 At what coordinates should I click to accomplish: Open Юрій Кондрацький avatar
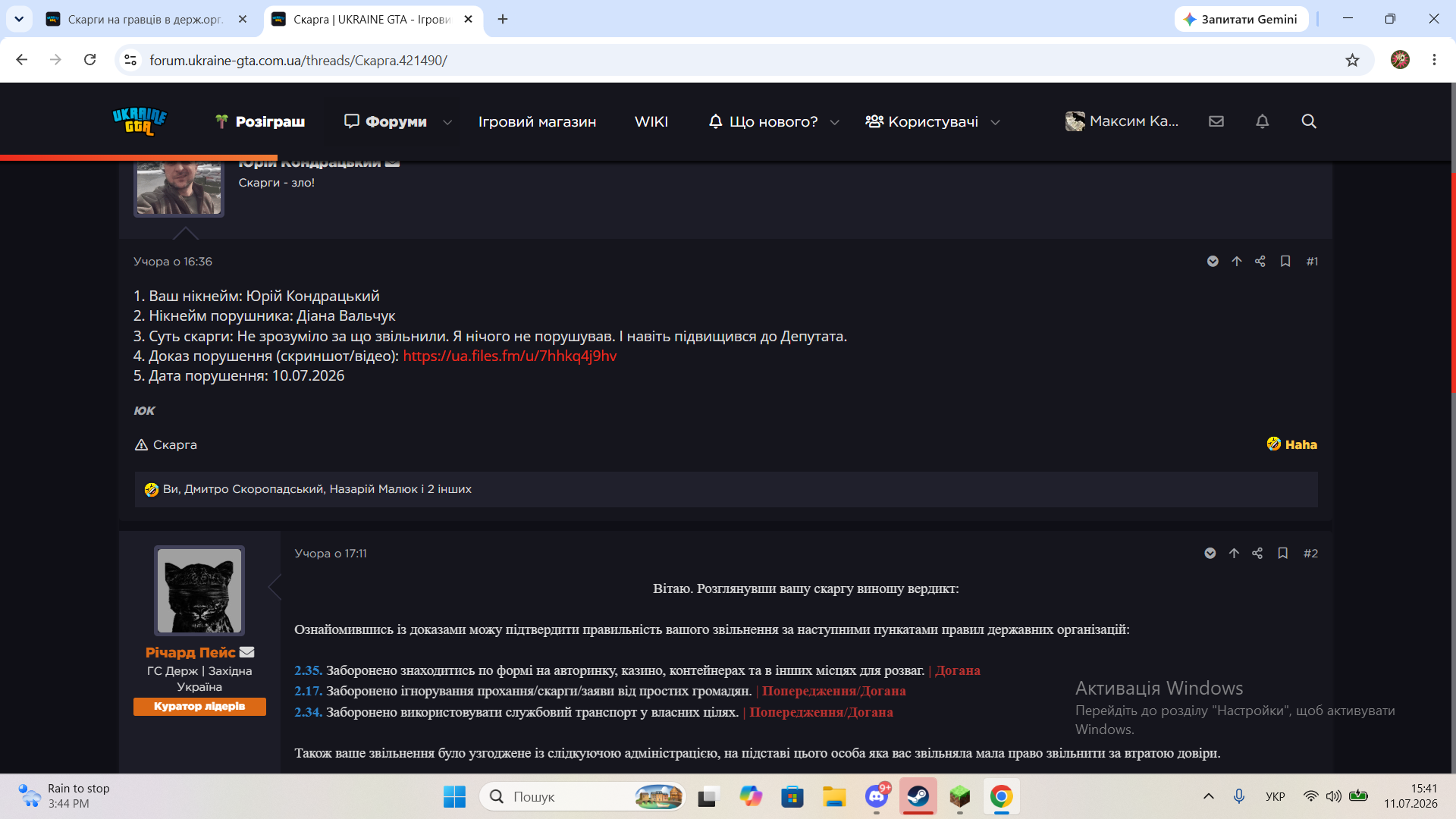[x=179, y=188]
